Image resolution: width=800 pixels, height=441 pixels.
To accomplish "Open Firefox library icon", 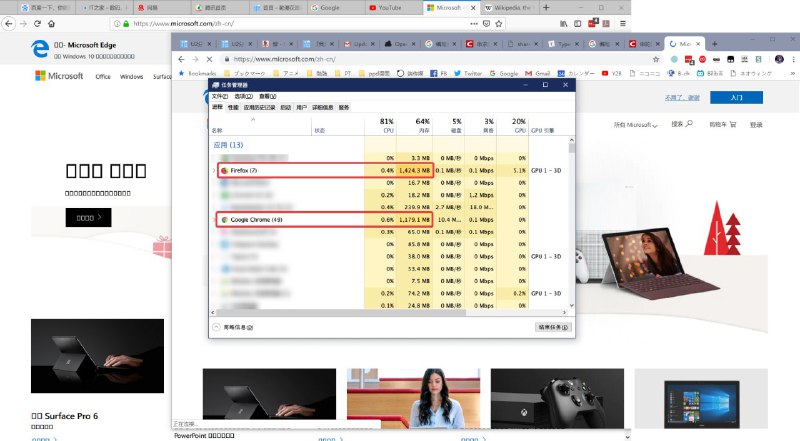I will 563,23.
